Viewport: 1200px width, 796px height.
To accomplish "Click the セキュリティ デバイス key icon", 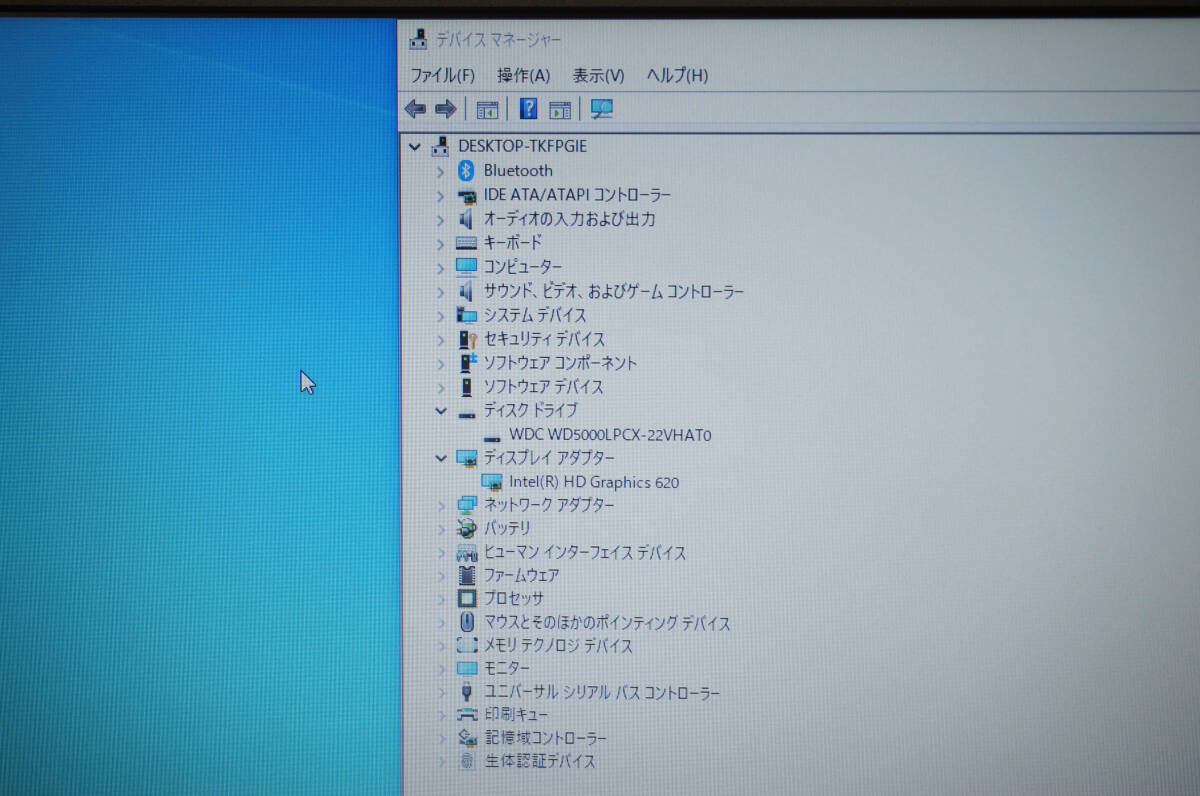I will [466, 339].
